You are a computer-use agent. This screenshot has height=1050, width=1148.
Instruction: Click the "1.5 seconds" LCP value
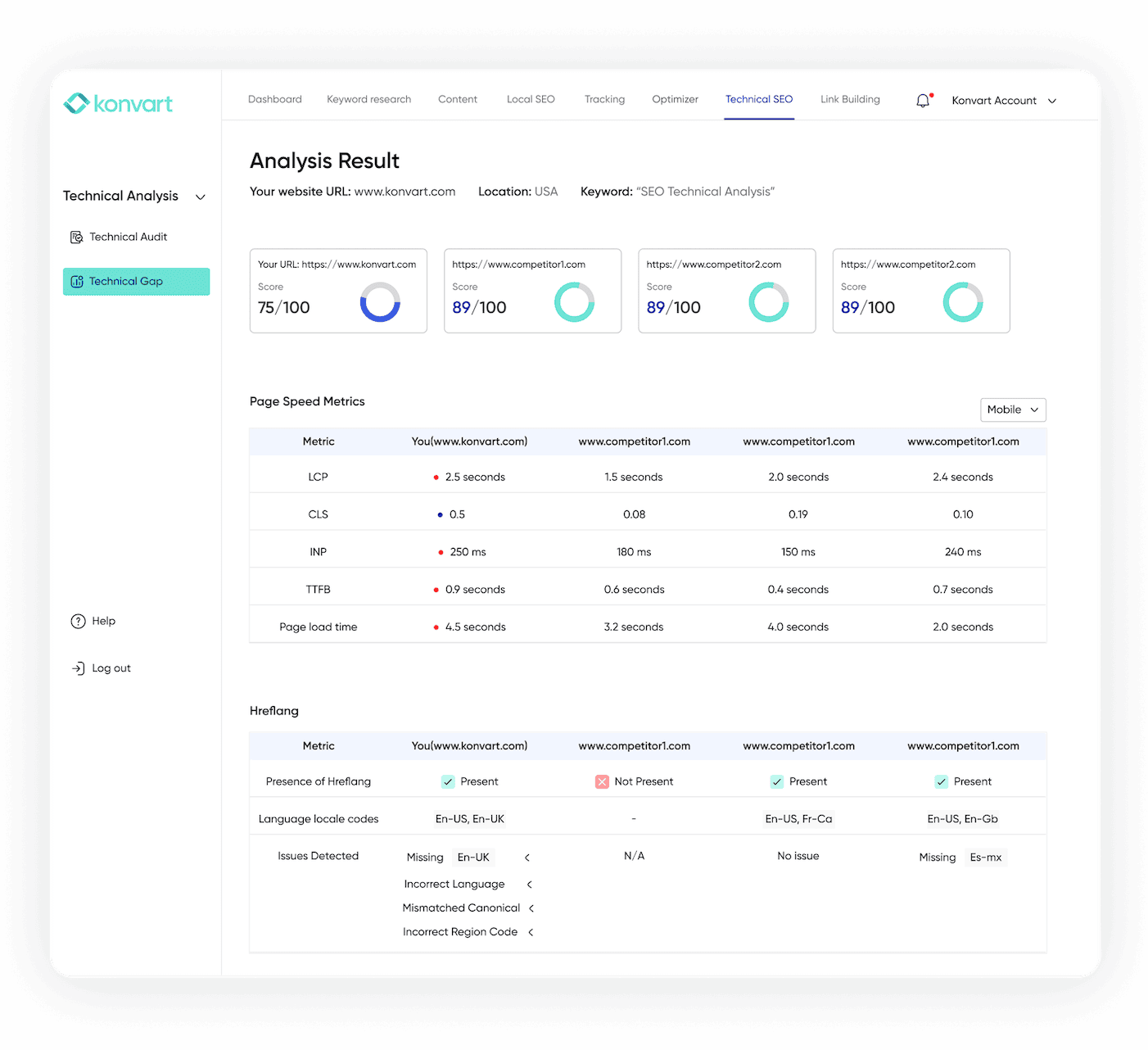(x=634, y=477)
